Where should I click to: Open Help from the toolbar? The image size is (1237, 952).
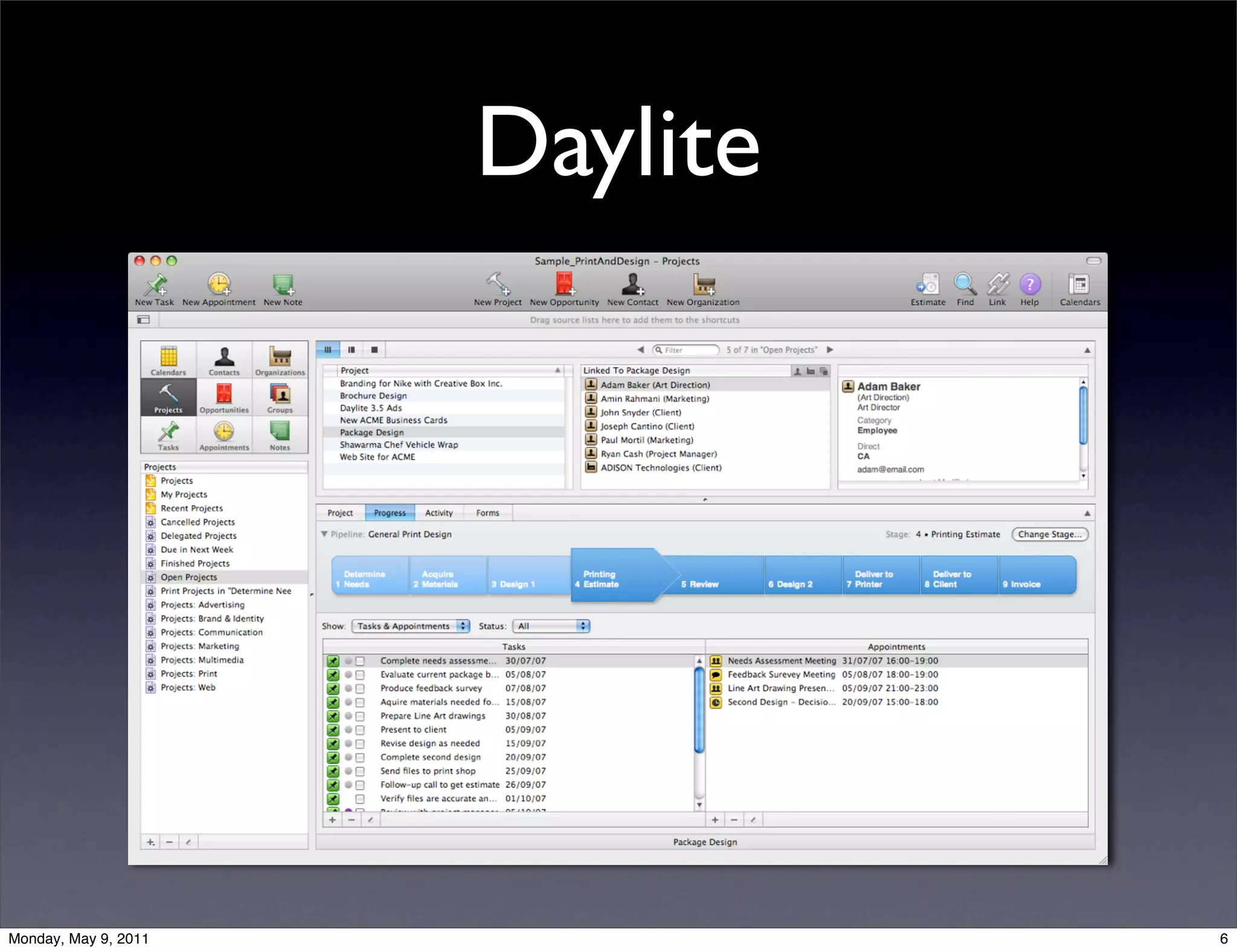click(x=1030, y=289)
